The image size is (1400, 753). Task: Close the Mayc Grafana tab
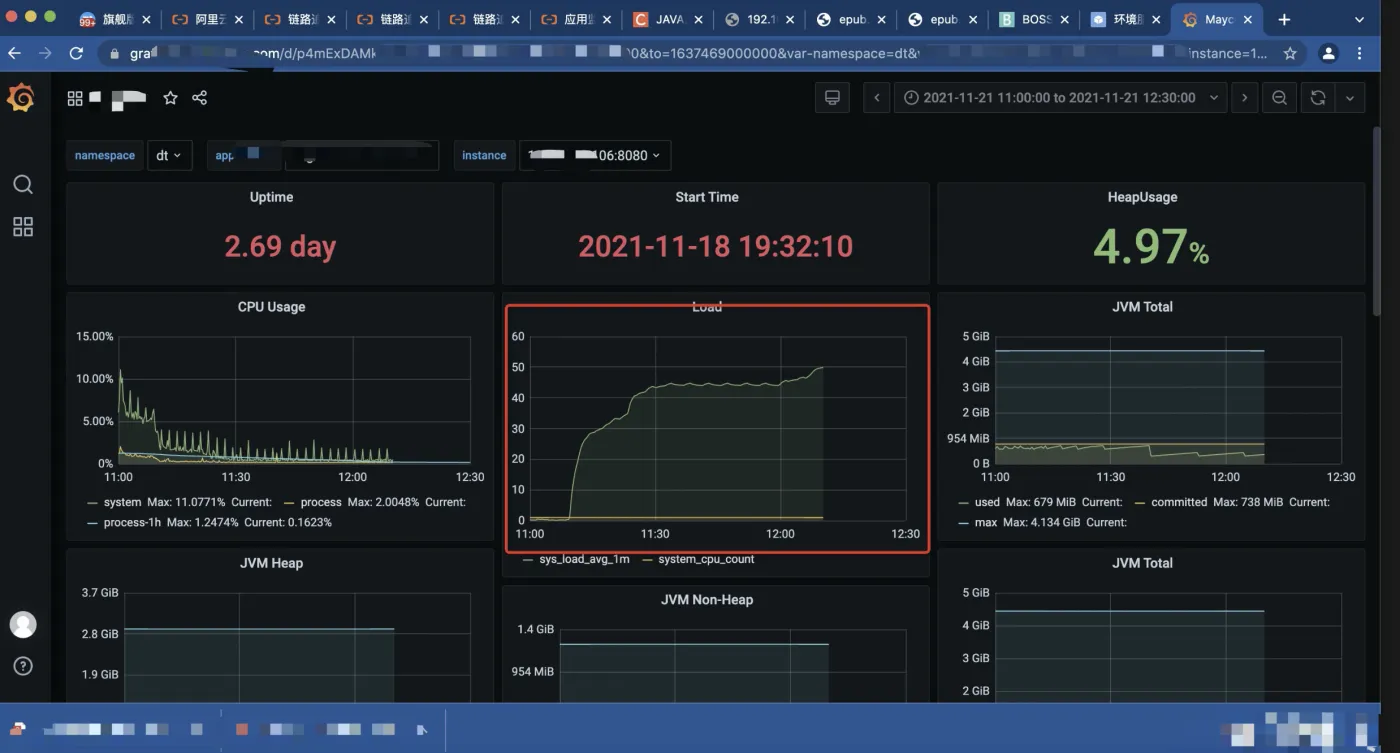click(1248, 19)
